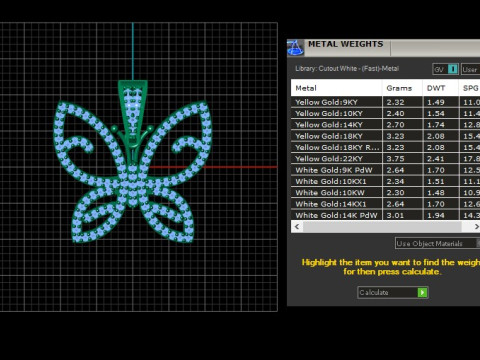Click the 2.70 grams value
The image size is (480, 360).
[395, 125]
